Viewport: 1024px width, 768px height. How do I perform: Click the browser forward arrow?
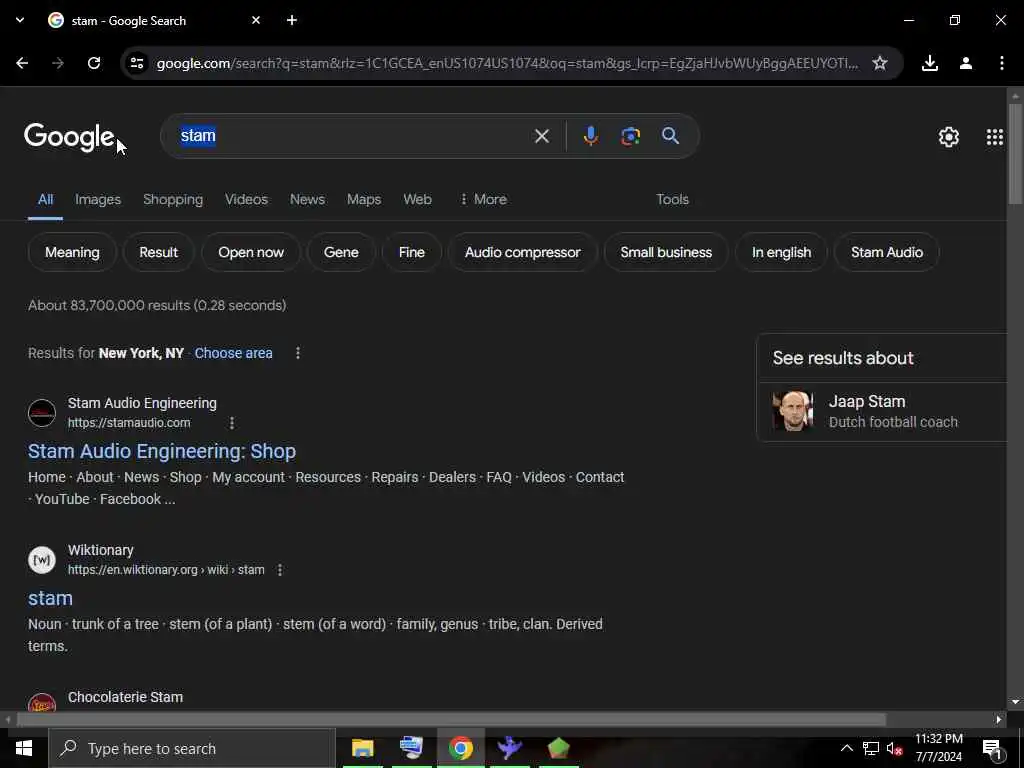pos(58,63)
